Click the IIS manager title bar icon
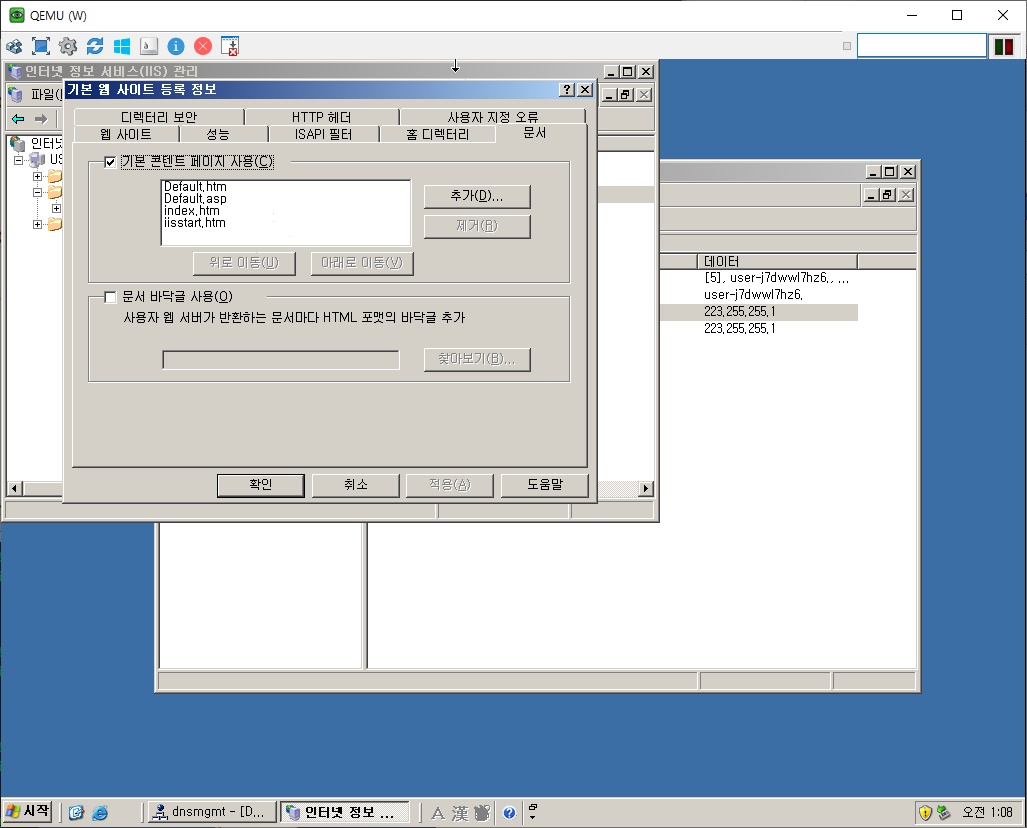The image size is (1027, 828). click(14, 71)
